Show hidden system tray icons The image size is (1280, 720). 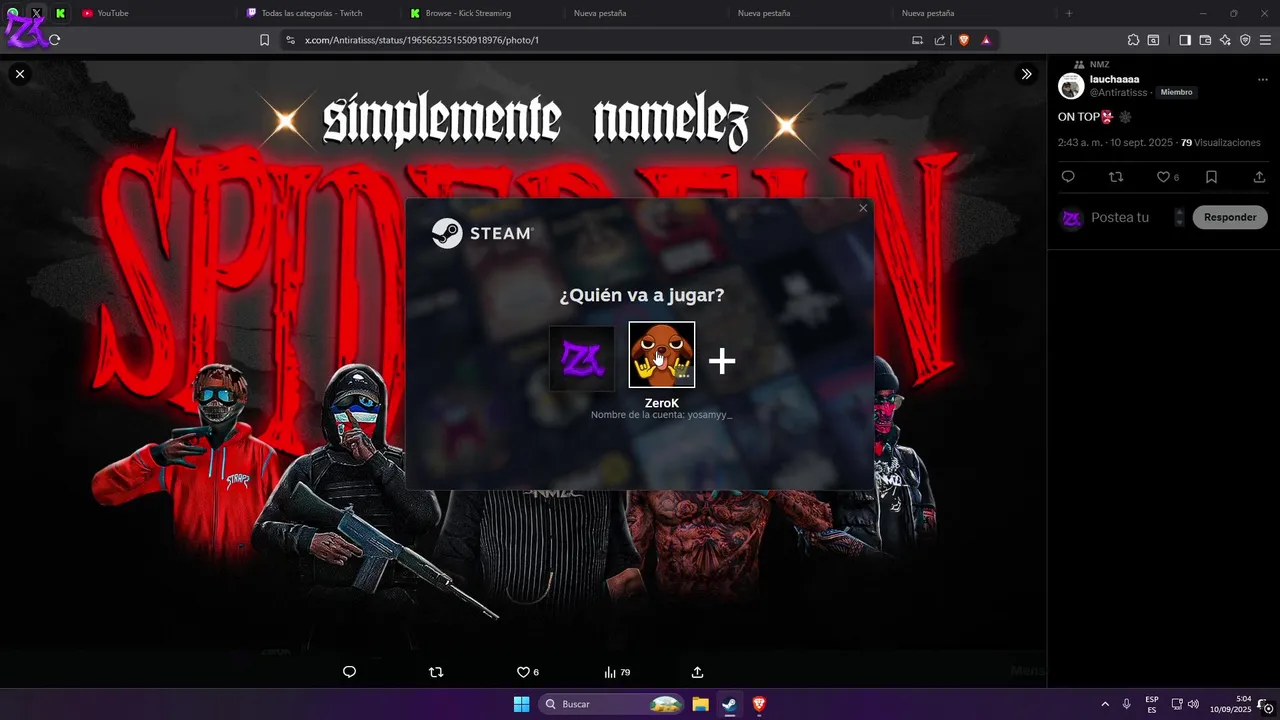(1105, 704)
